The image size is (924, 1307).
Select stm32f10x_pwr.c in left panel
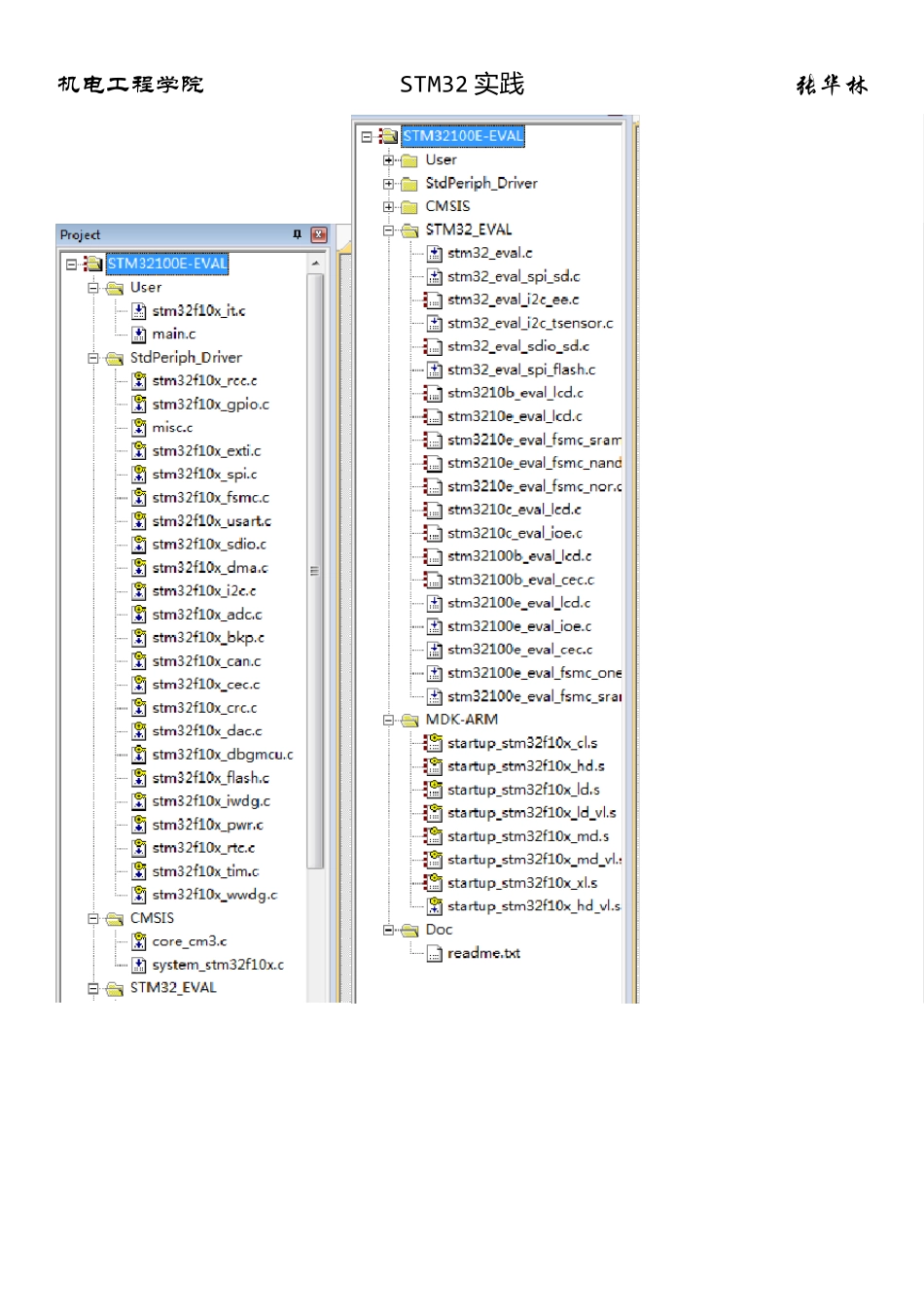click(208, 825)
